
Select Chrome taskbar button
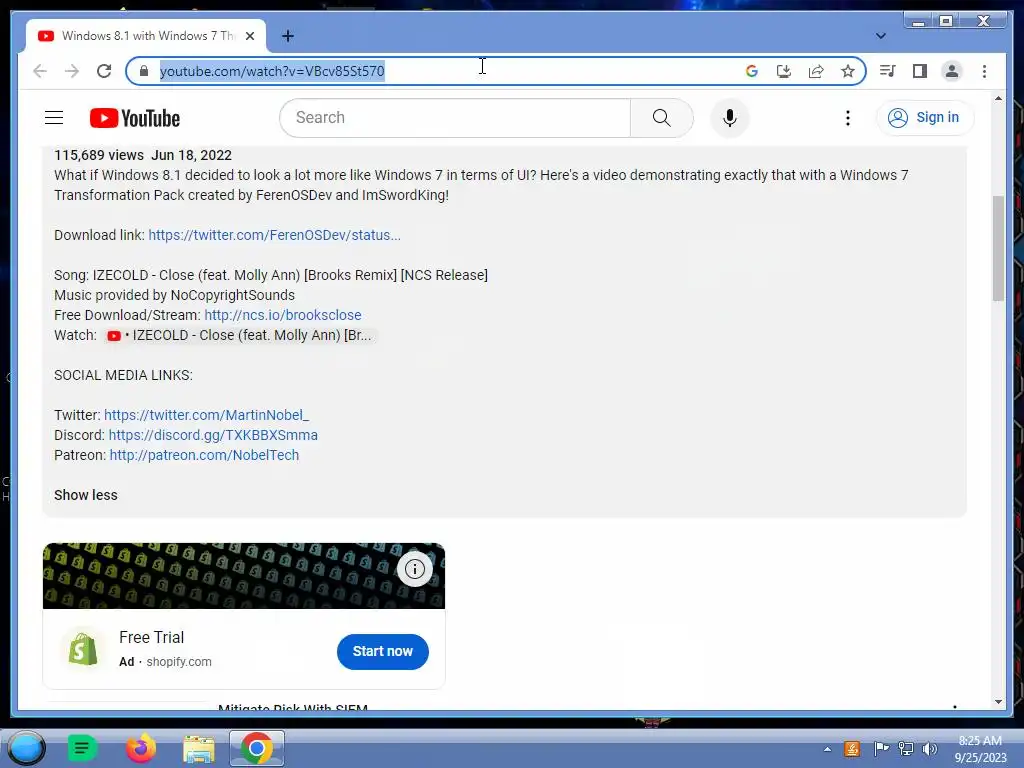coord(257,748)
